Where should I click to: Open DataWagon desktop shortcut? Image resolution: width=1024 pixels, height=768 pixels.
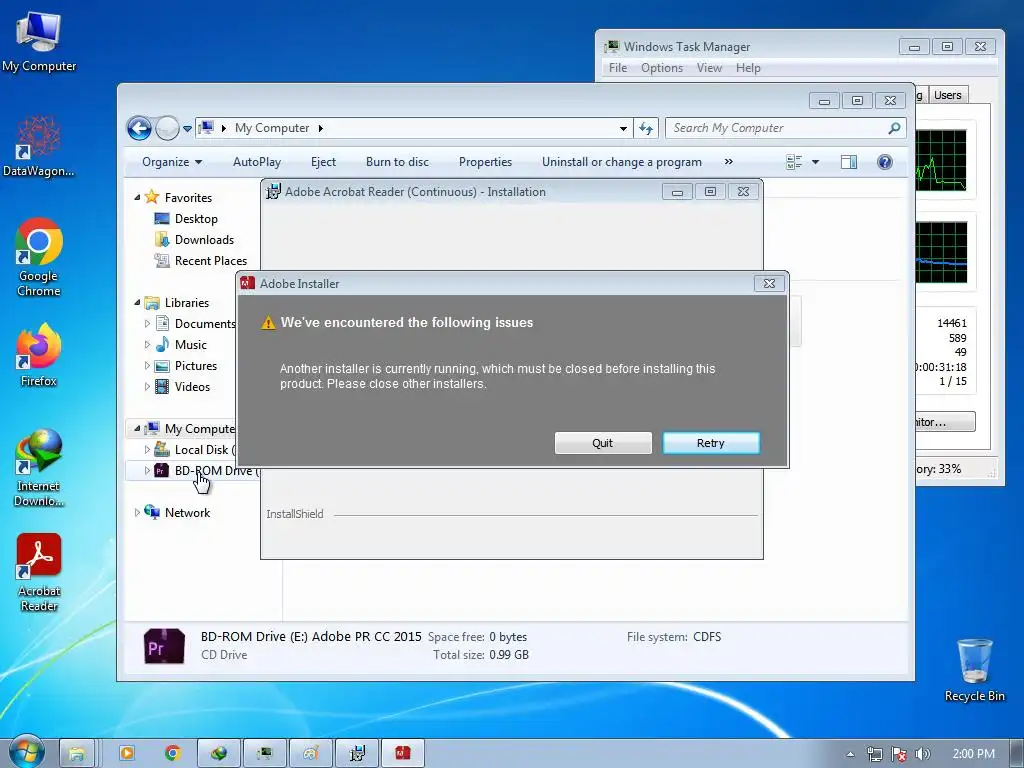pos(39,146)
